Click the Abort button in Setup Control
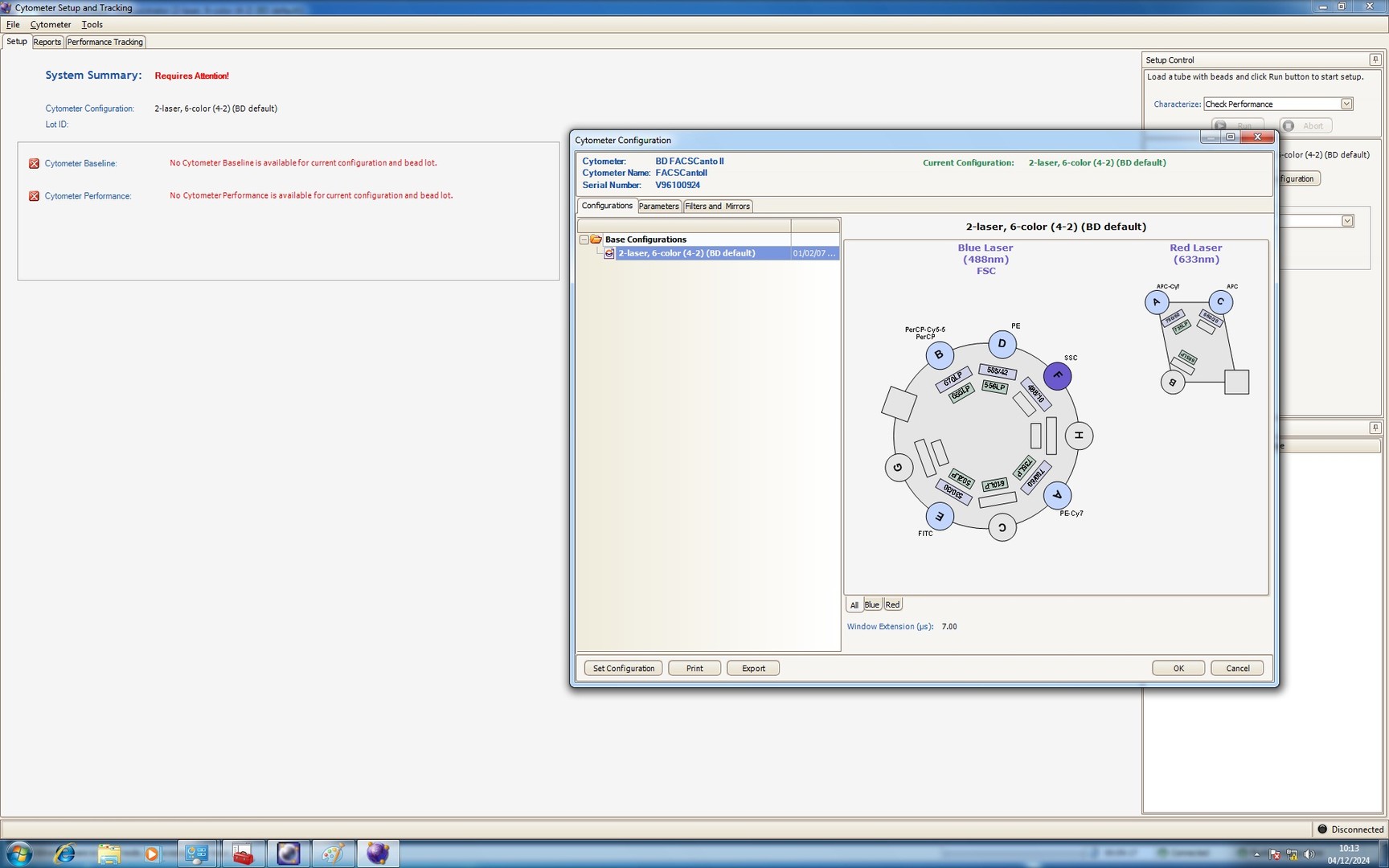The width and height of the screenshot is (1389, 868). pos(1305,126)
